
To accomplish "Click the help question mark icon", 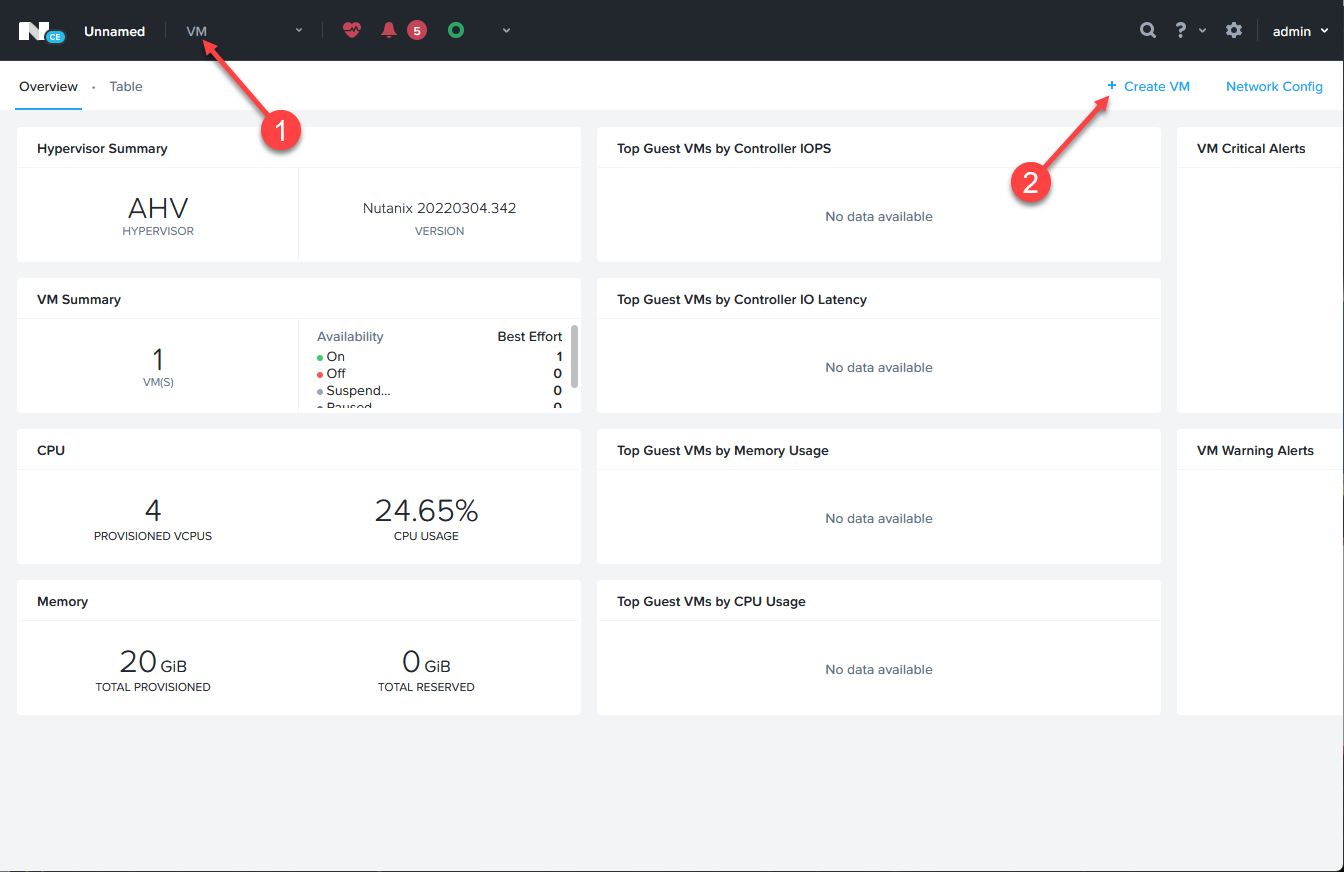I will pyautogui.click(x=1181, y=31).
